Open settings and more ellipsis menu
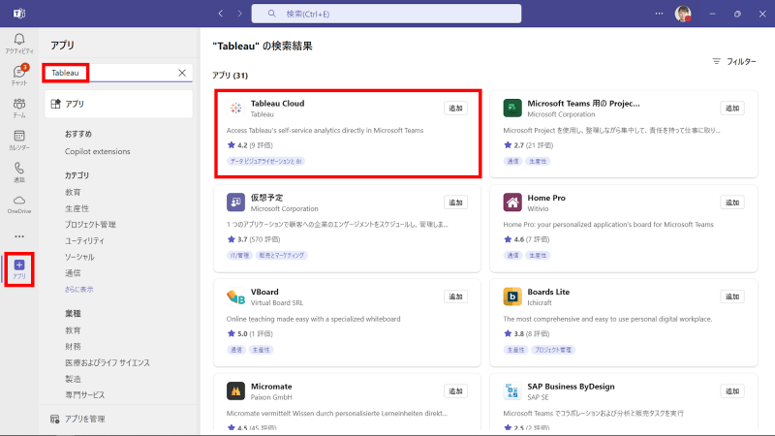This screenshot has height=436, width=775. [659, 13]
